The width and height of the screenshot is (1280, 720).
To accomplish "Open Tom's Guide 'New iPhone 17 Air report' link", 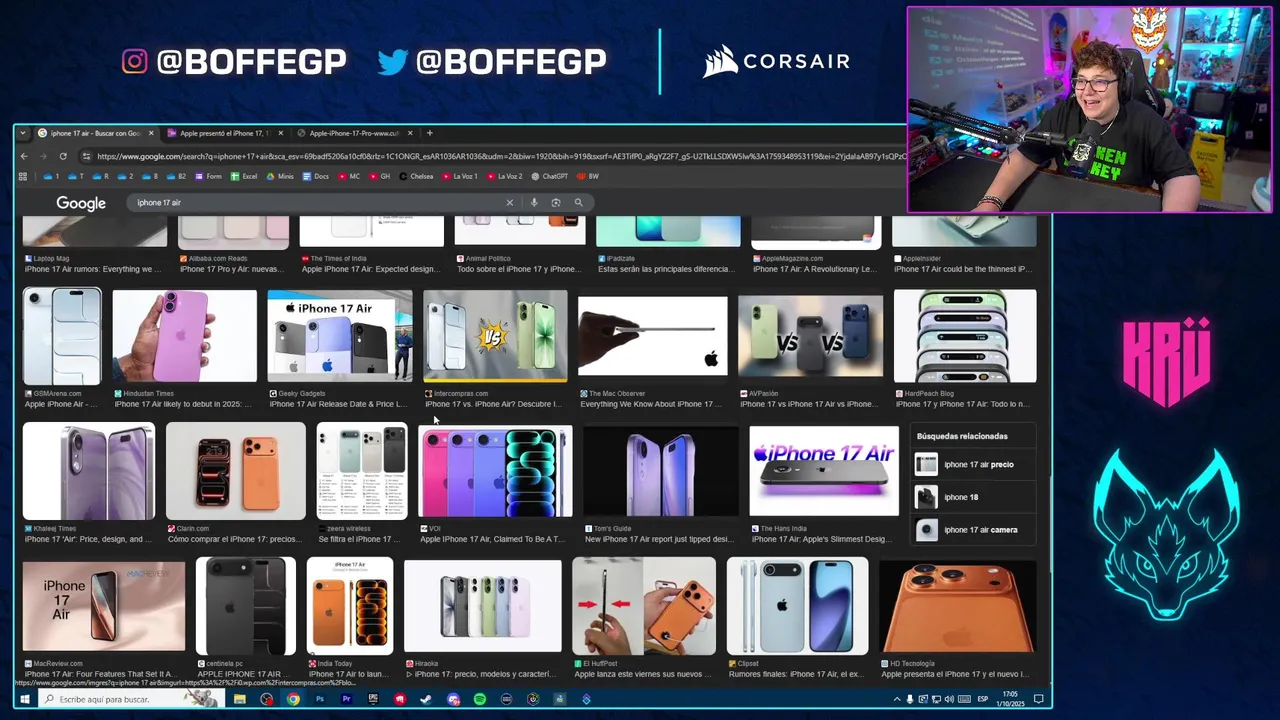I will pyautogui.click(x=659, y=539).
